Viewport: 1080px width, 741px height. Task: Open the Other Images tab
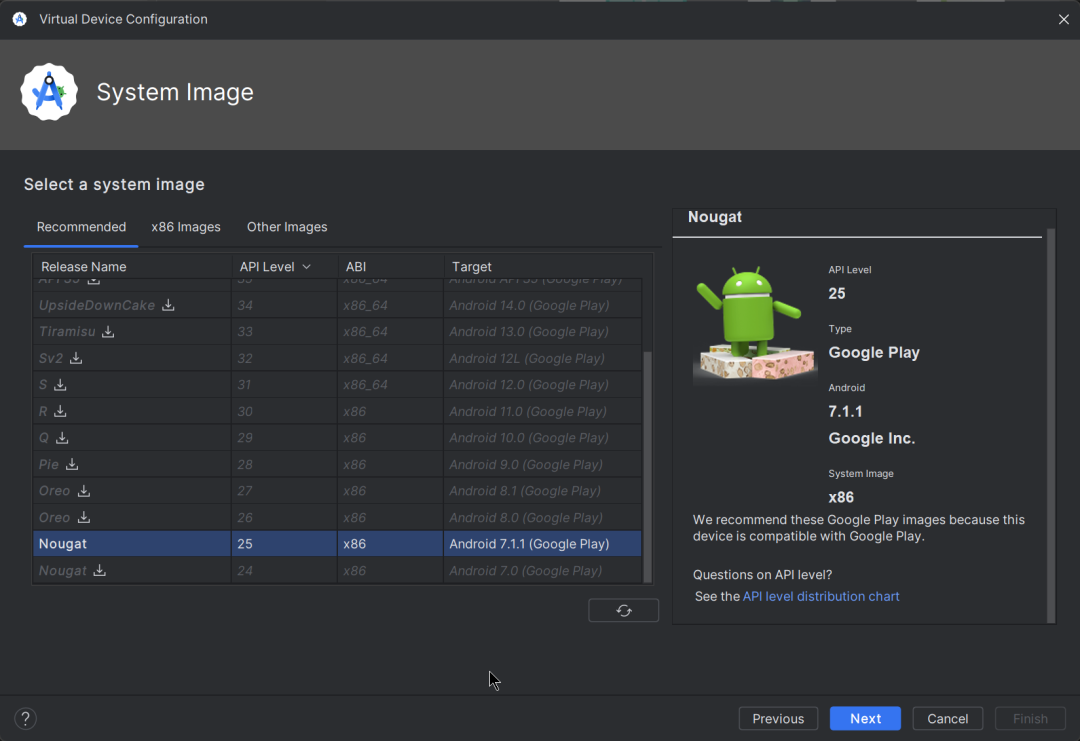287,227
